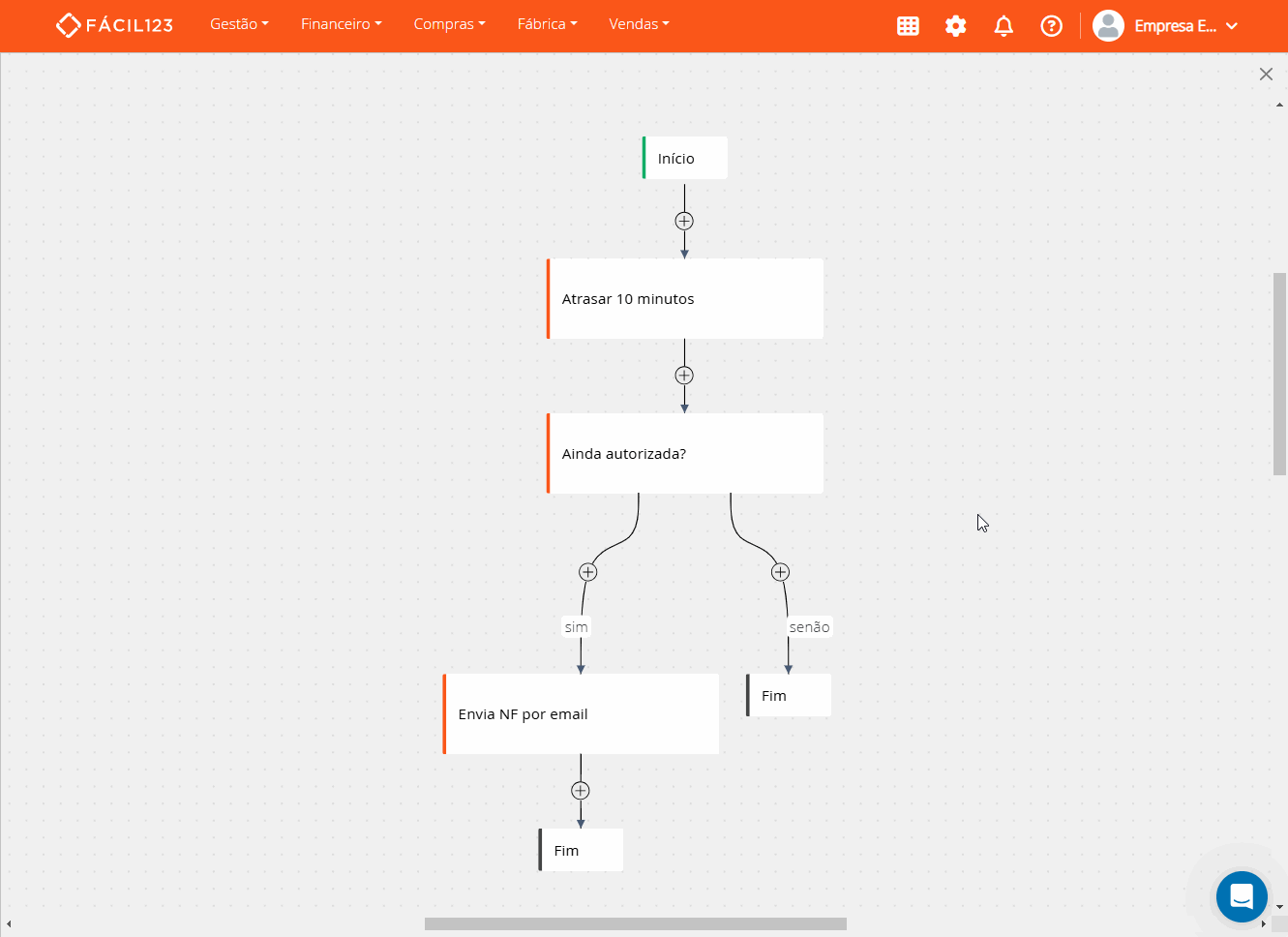
Task: Add step on the senão branch
Action: pos(780,572)
